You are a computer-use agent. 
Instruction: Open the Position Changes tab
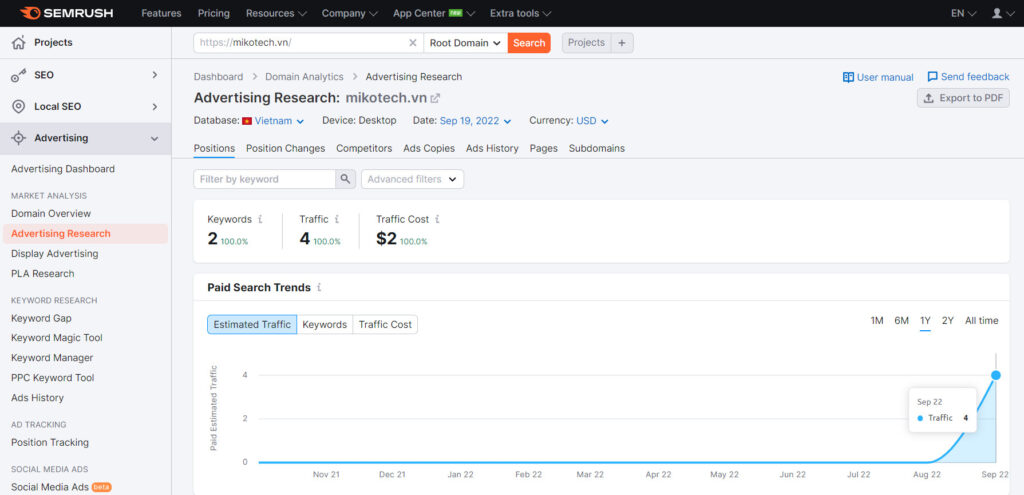coord(285,148)
